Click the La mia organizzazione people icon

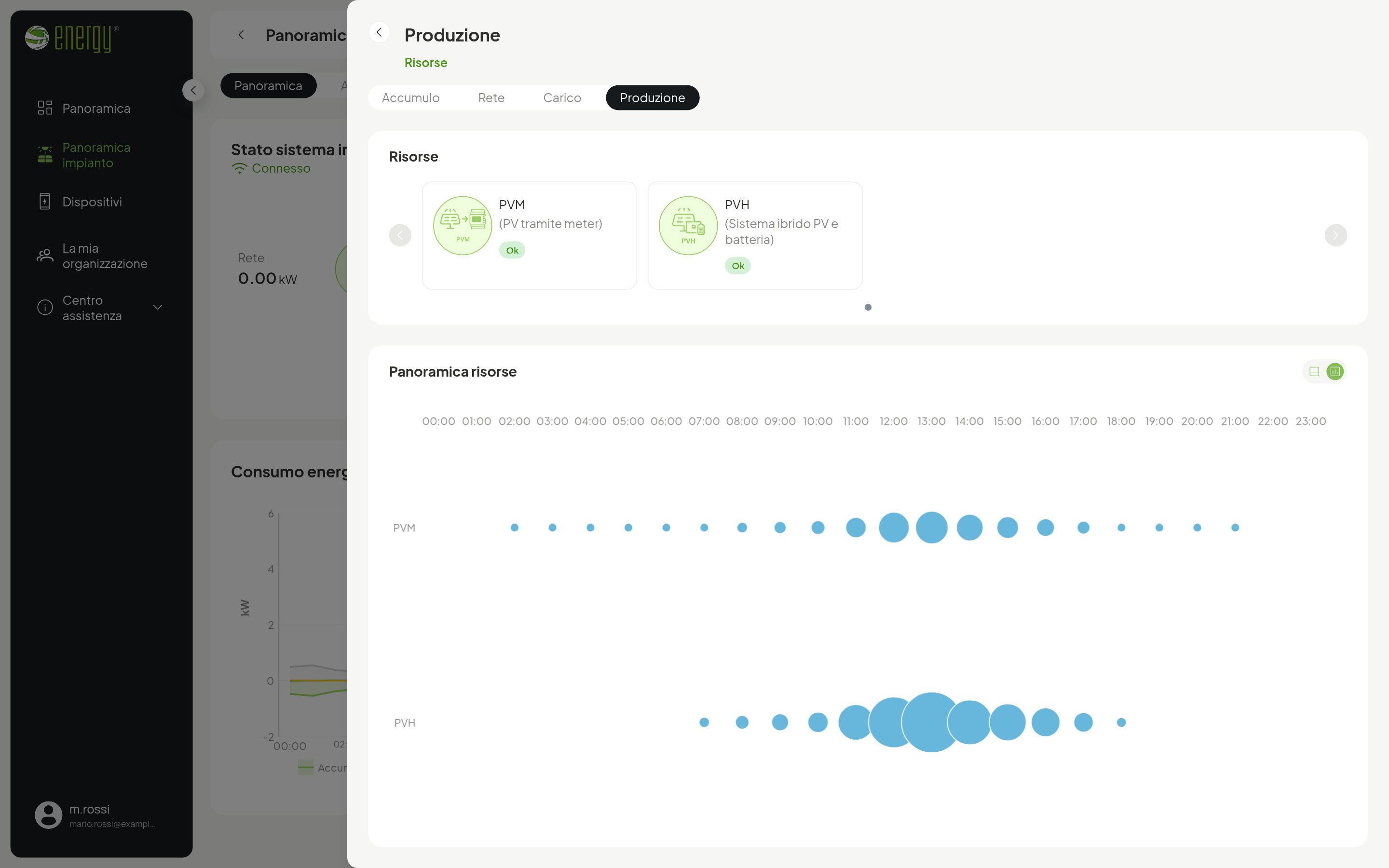click(45, 256)
